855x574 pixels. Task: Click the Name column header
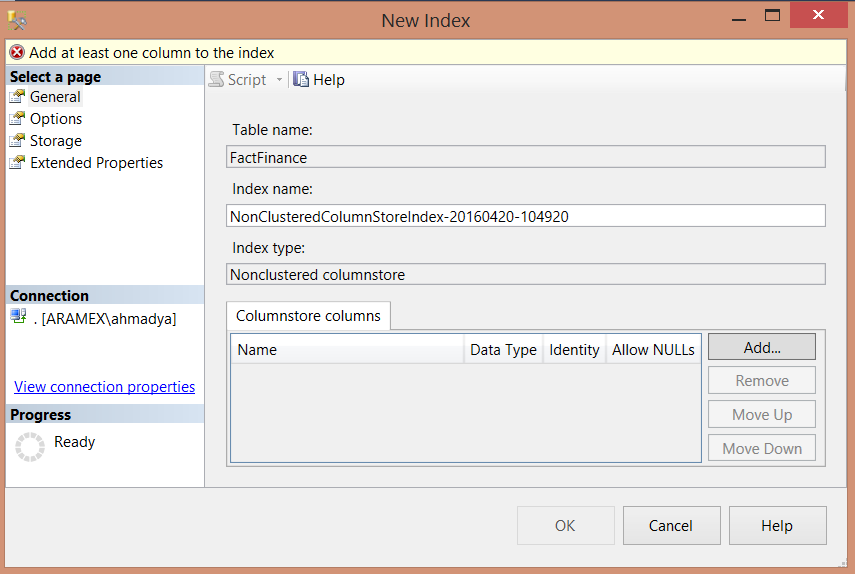pyautogui.click(x=348, y=350)
